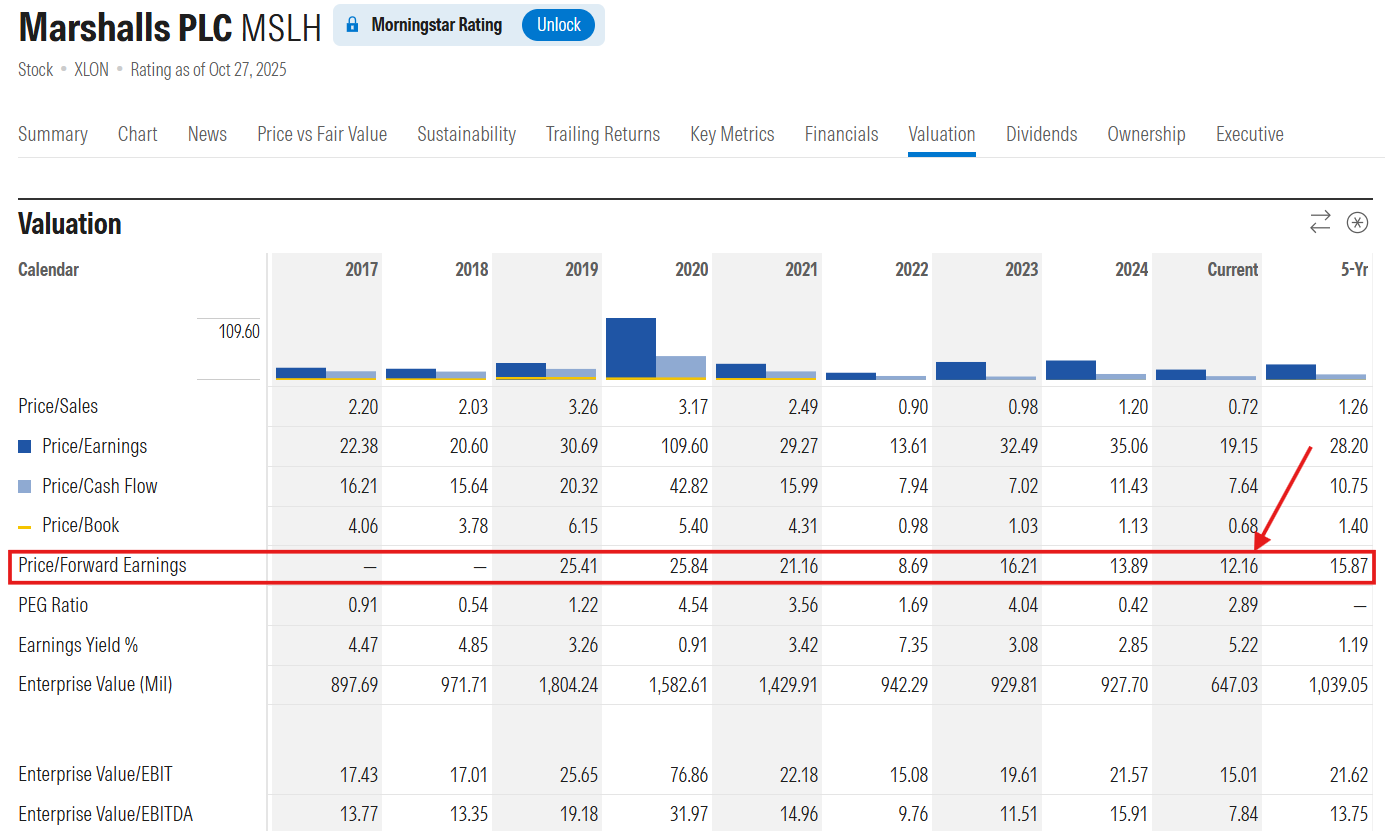
Task: Click the tall 2020 Price/Earnings bar
Action: pos(631,348)
